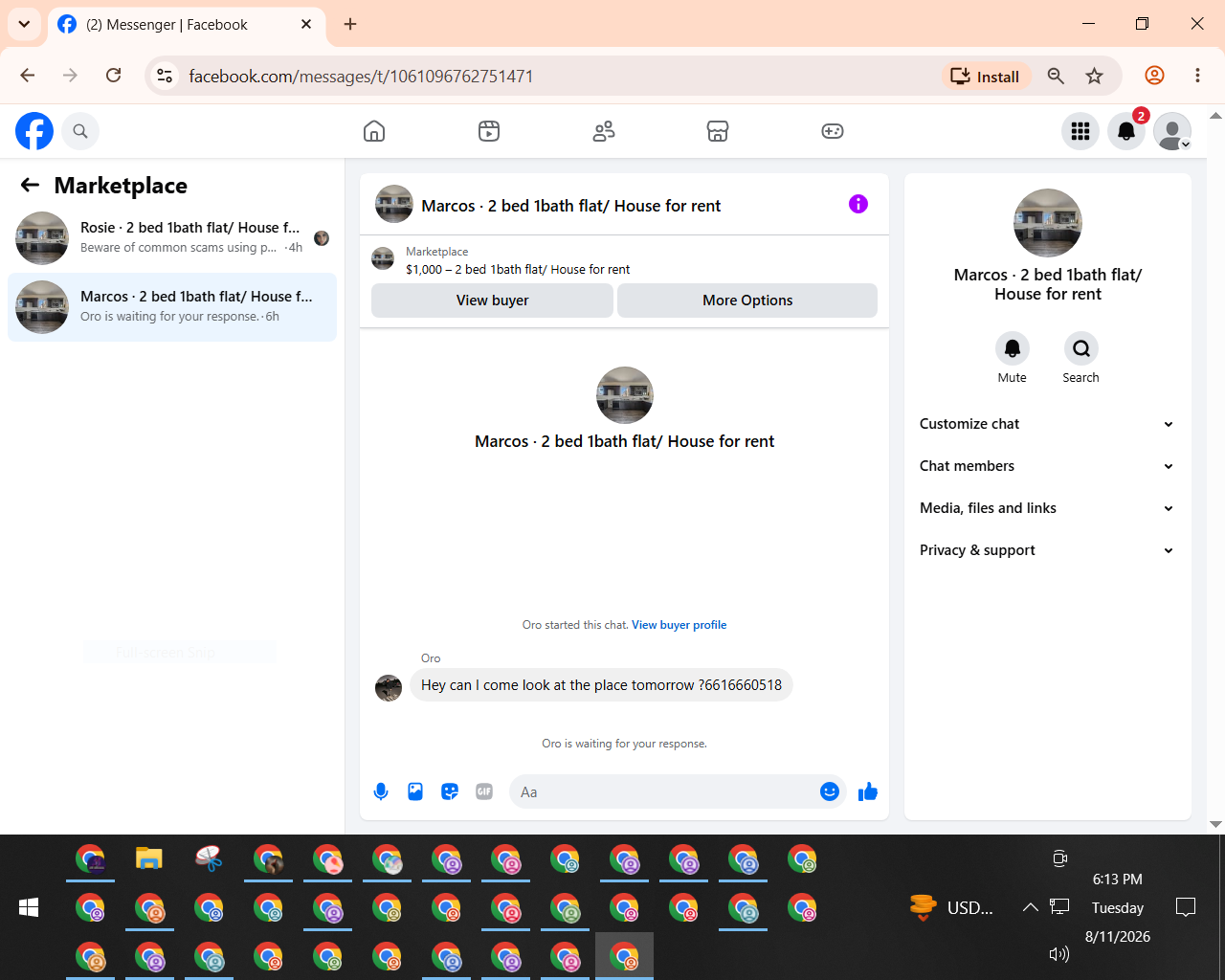Image resolution: width=1225 pixels, height=980 pixels.
Task: Click Oro's message avatar
Action: point(389,687)
